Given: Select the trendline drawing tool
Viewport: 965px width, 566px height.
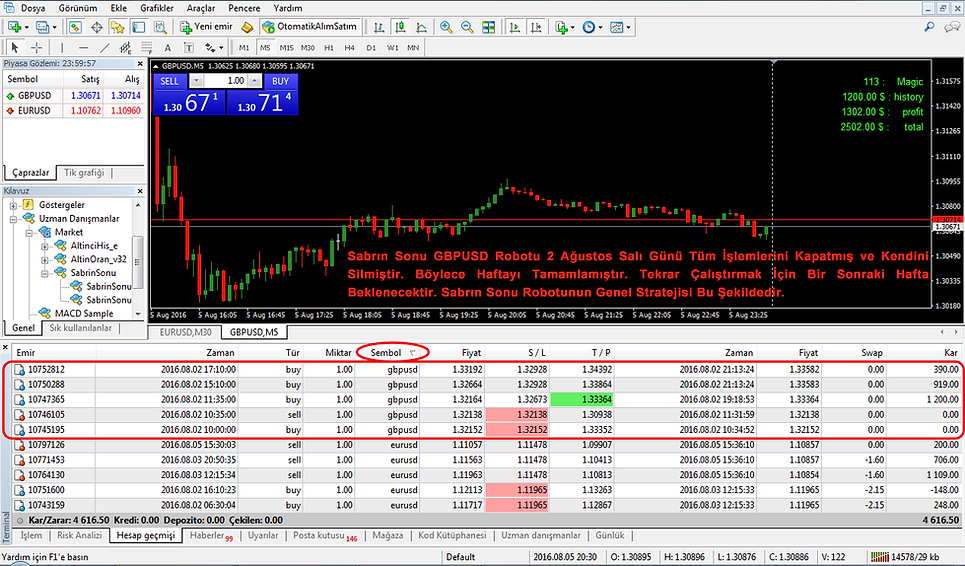Looking at the screenshot, I should (105, 47).
